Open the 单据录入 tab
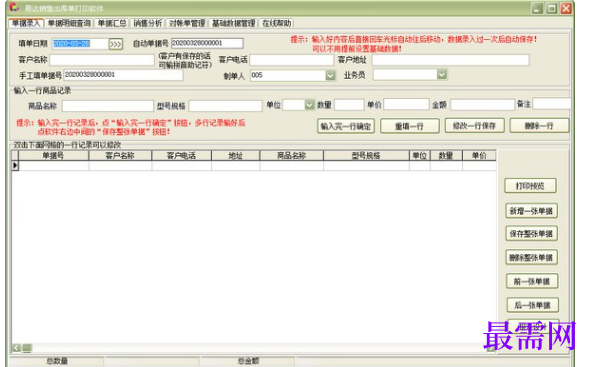Image resolution: width=595 pixels, height=367 pixels. (x=26, y=23)
